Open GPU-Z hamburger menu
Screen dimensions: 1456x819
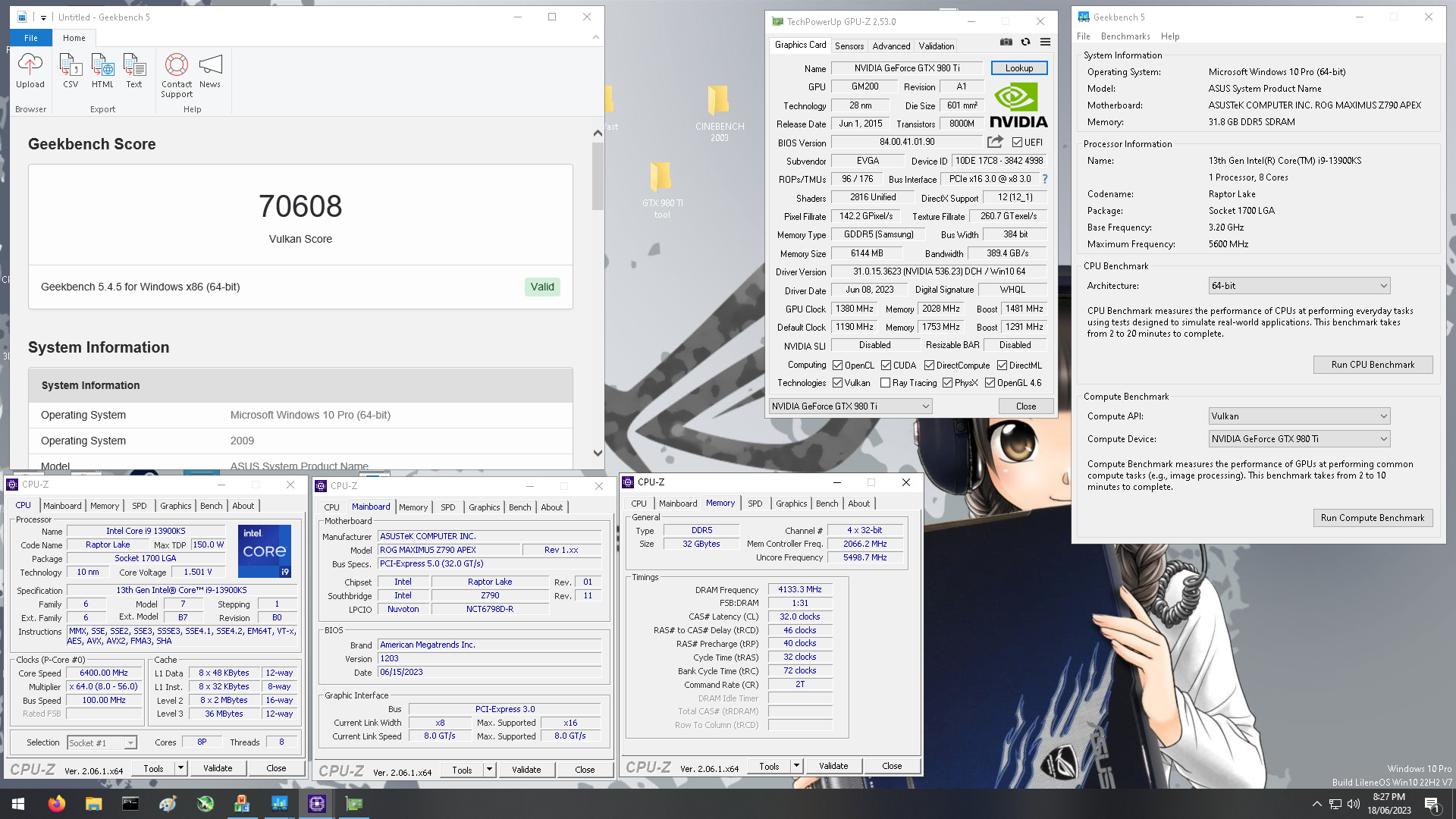click(1045, 42)
